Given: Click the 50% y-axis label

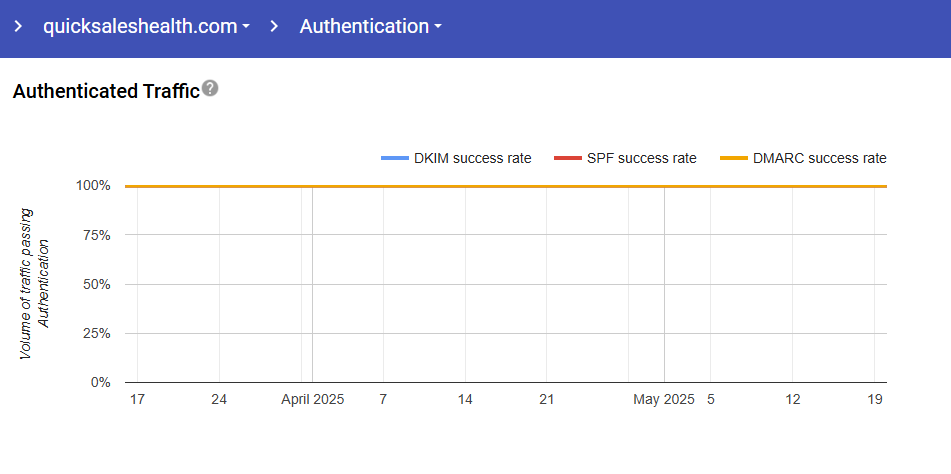Looking at the screenshot, I should click(x=95, y=284).
